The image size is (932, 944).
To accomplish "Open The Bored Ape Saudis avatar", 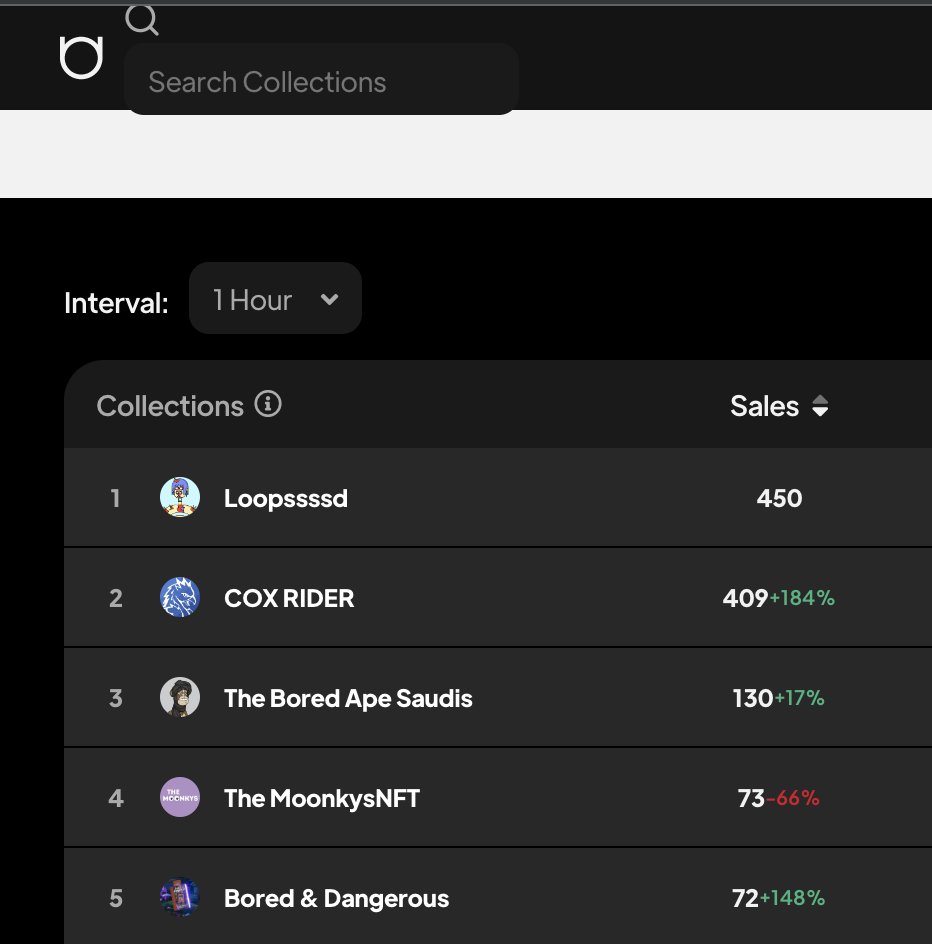I will 180,697.
